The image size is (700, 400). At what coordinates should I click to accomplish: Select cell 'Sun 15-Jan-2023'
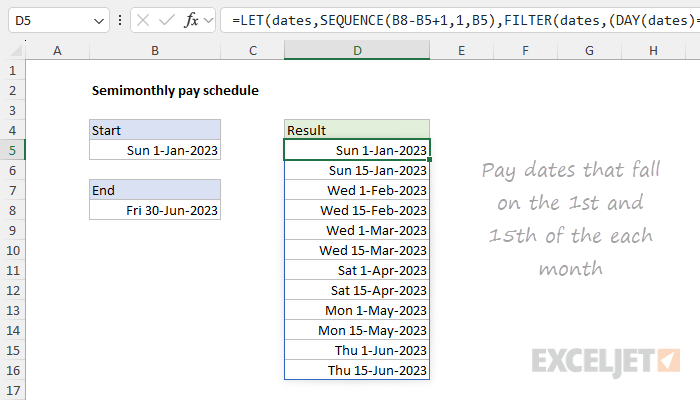(357, 171)
